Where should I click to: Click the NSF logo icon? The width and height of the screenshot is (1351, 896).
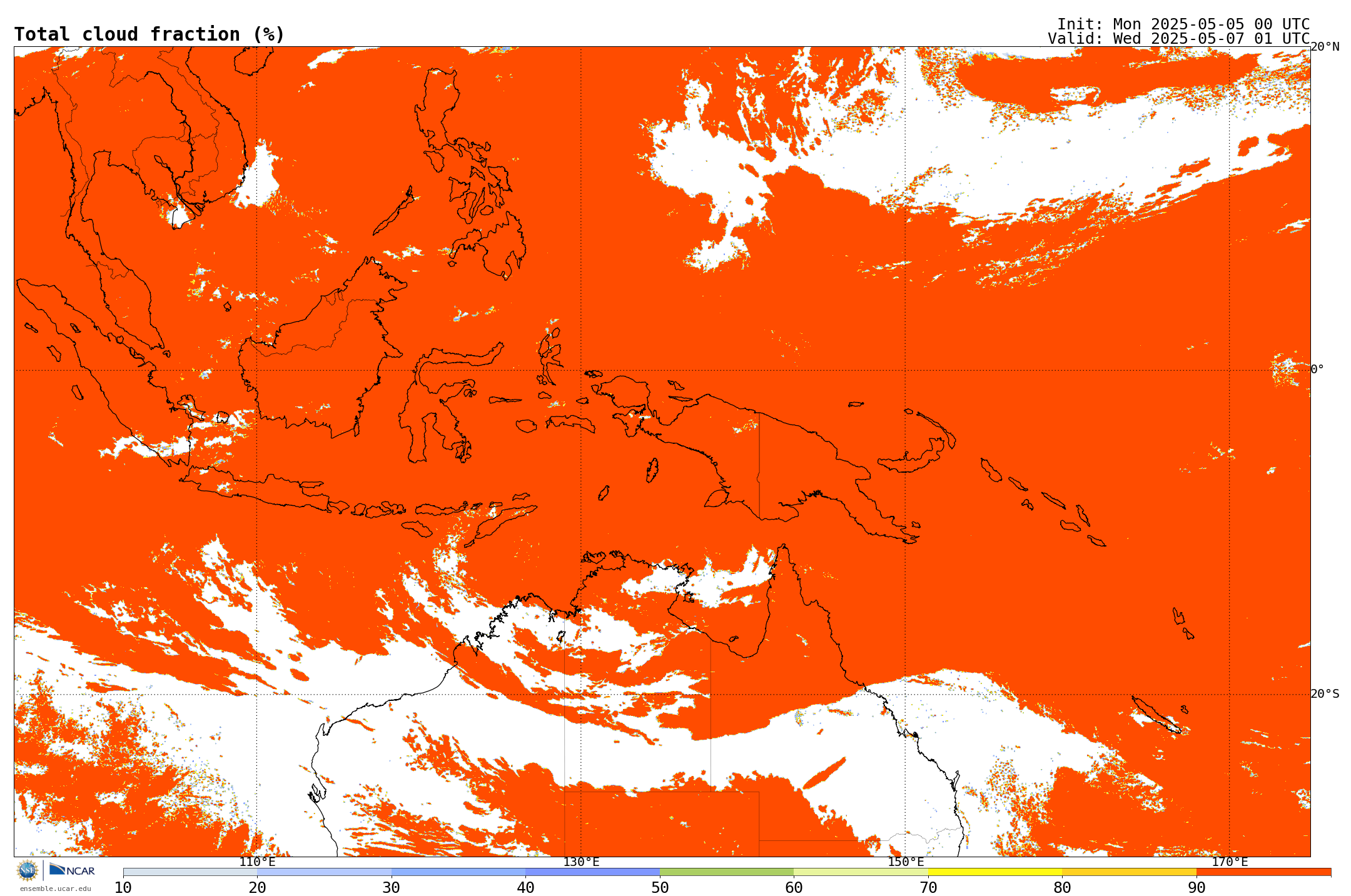28,870
